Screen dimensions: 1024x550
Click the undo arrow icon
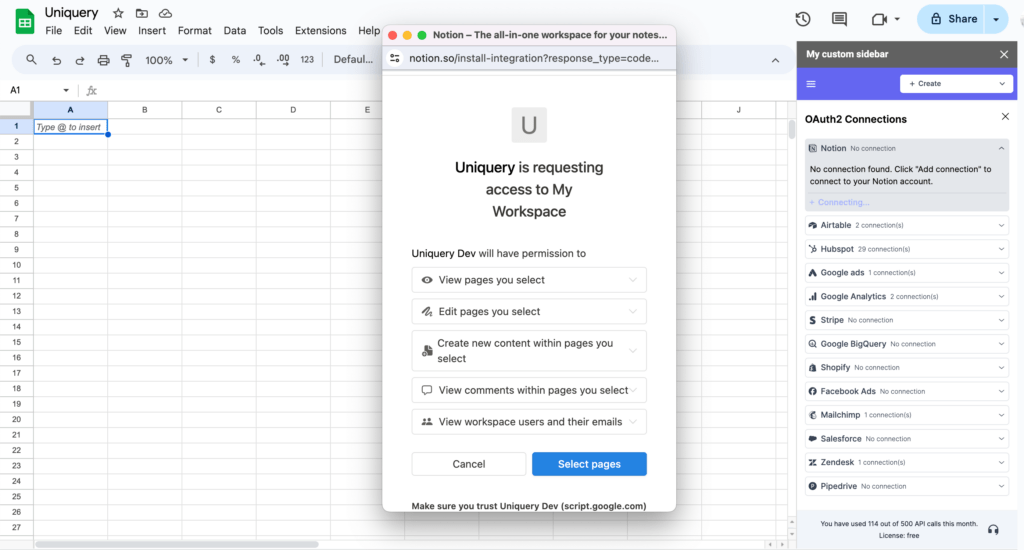pos(56,60)
